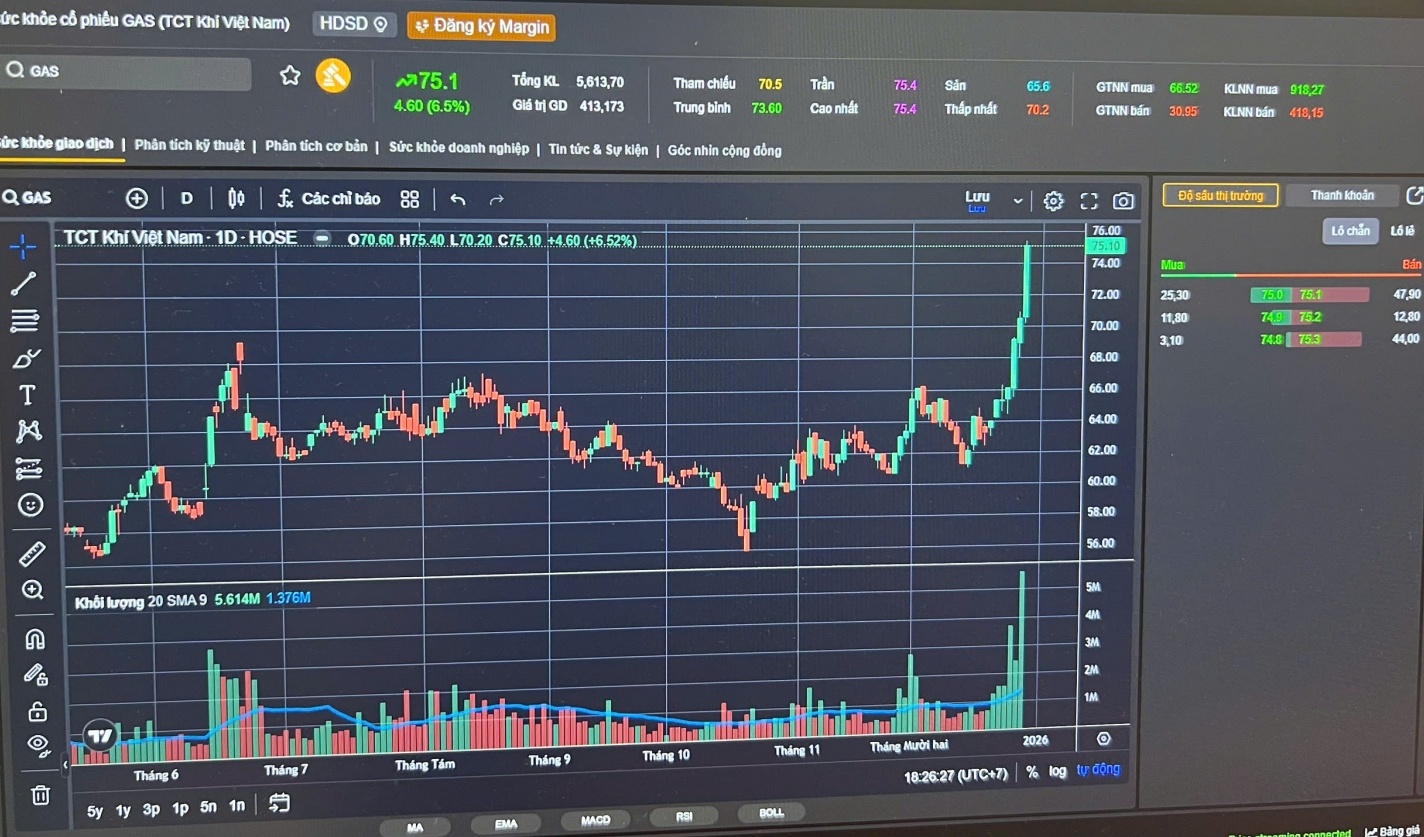Select the trend line drawing tool

[x=27, y=282]
